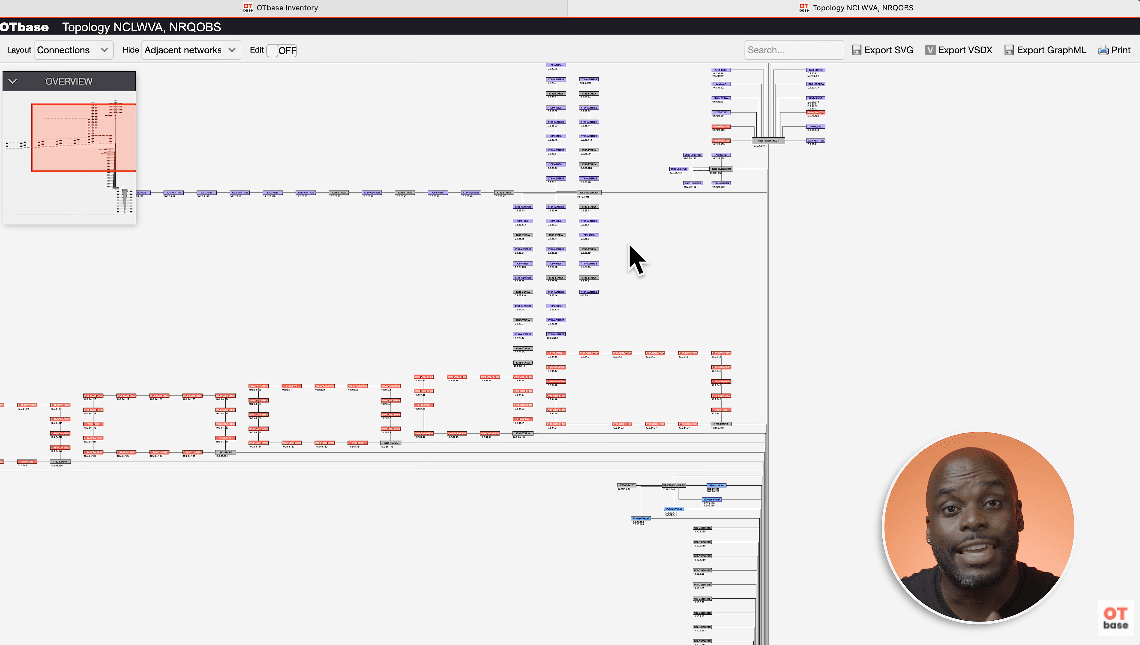Click the Print printer icon
The height and width of the screenshot is (645, 1140).
click(x=1102, y=50)
